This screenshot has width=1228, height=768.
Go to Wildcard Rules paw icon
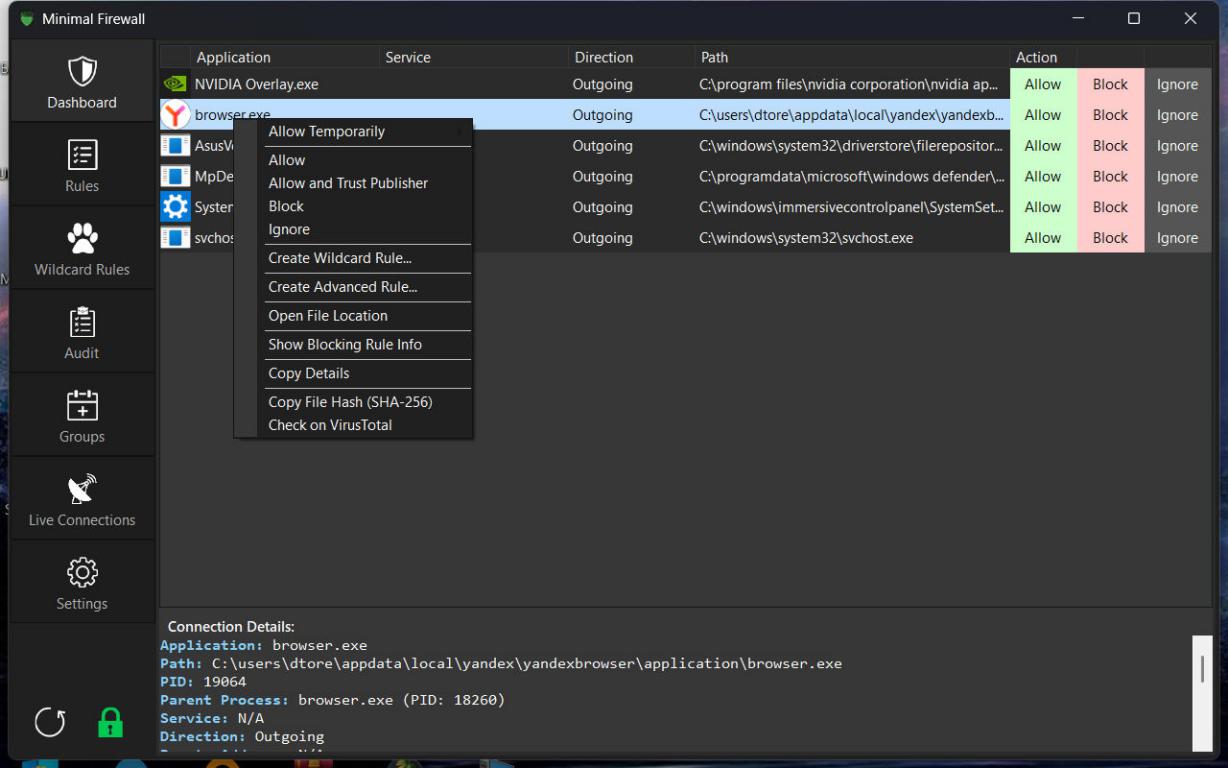click(x=81, y=238)
